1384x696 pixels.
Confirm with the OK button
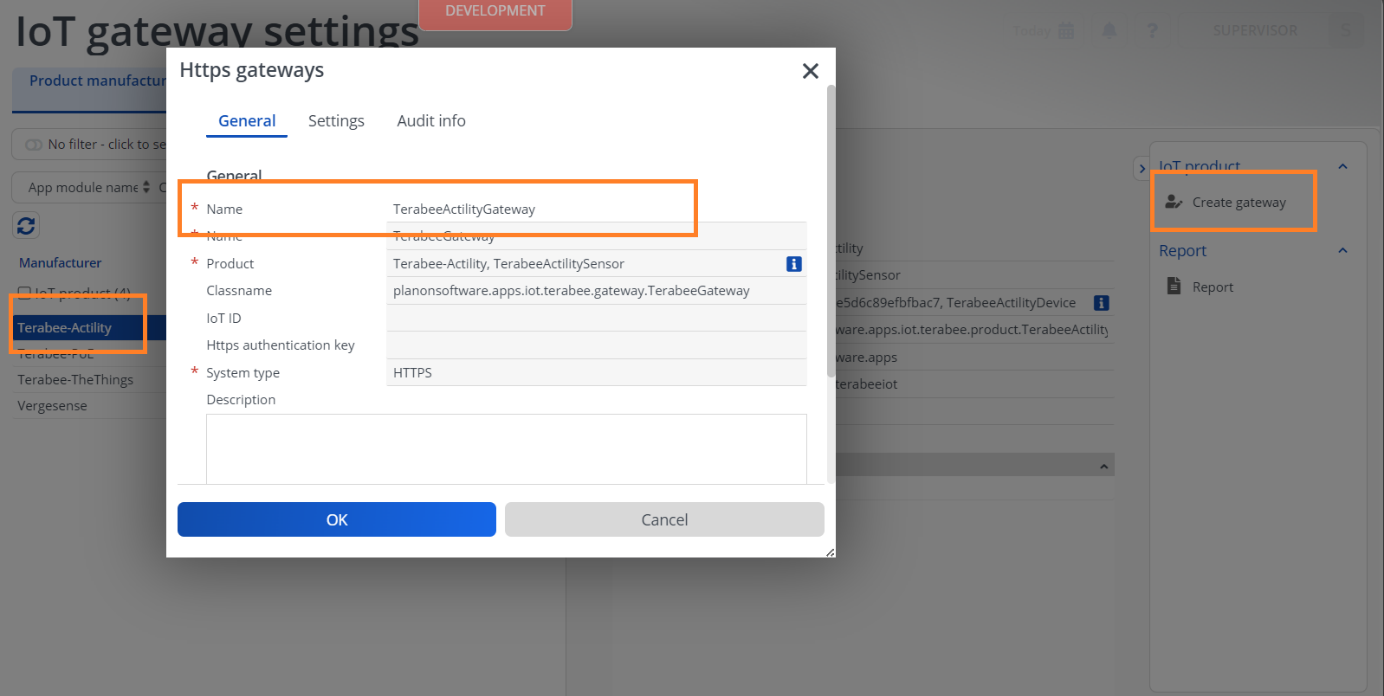point(337,520)
